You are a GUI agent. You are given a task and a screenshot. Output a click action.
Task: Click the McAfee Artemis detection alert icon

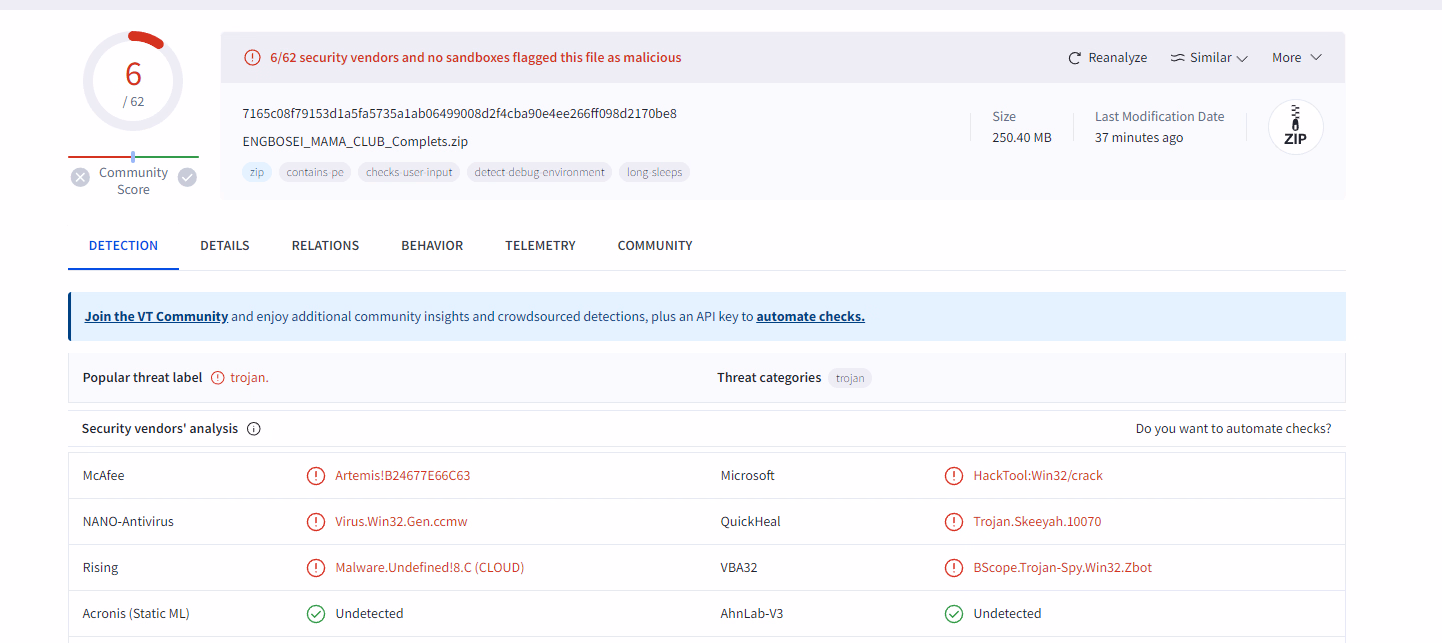pyautogui.click(x=316, y=476)
